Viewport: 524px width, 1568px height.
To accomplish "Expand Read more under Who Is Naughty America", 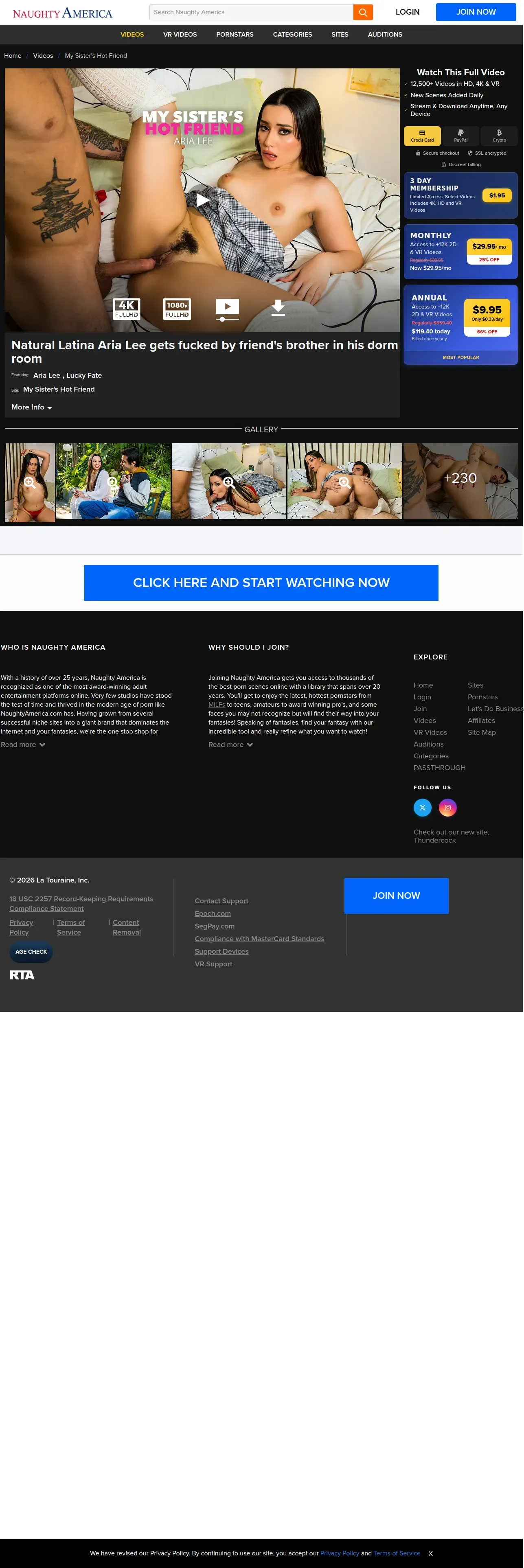I will [23, 745].
